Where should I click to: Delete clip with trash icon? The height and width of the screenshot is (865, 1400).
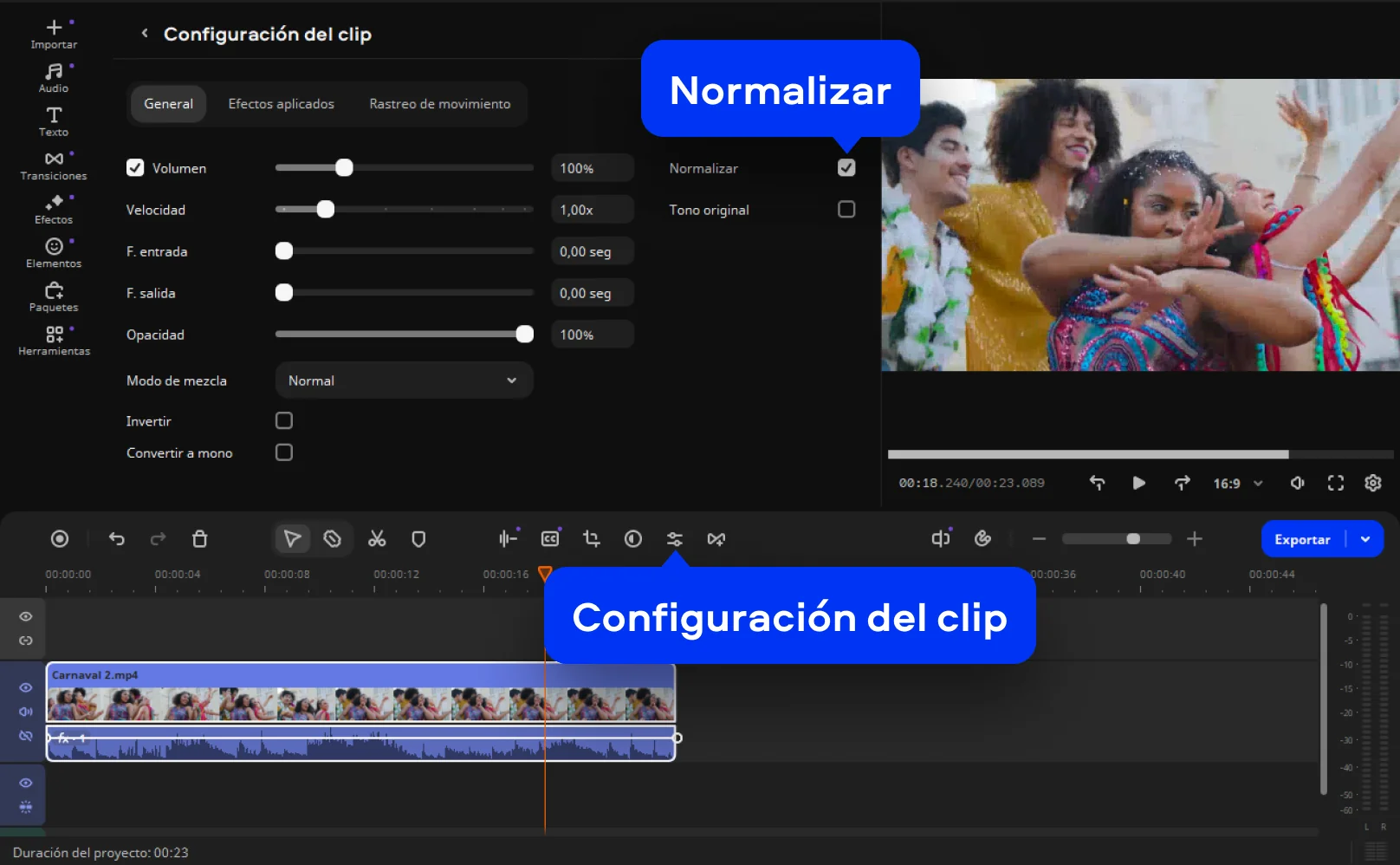(x=199, y=539)
